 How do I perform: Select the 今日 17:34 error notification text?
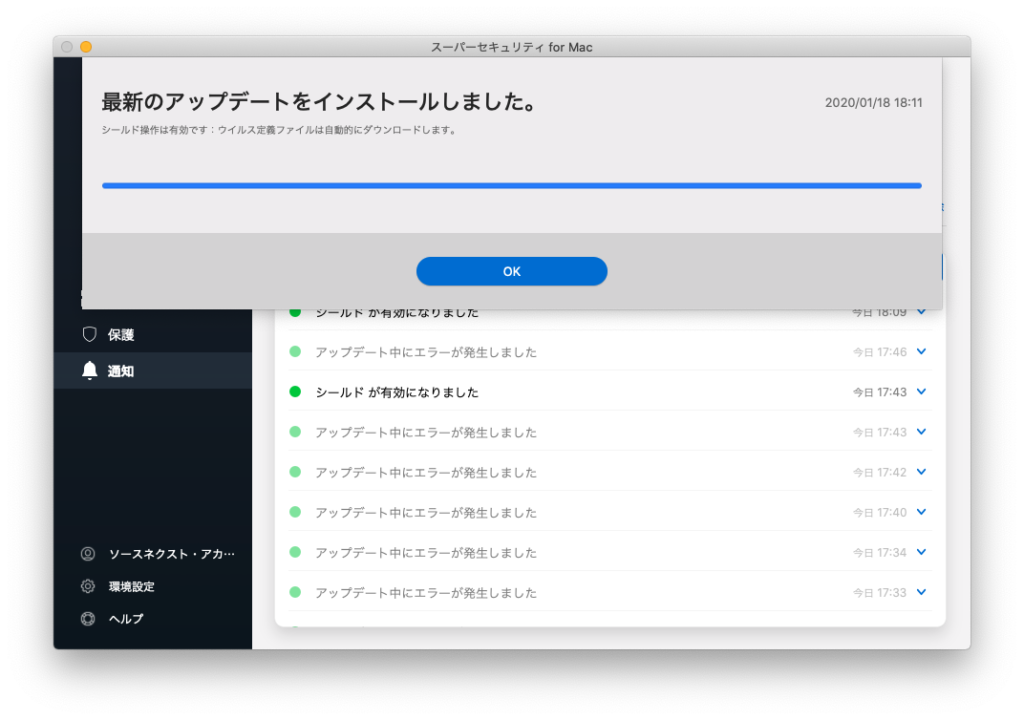tap(426, 553)
